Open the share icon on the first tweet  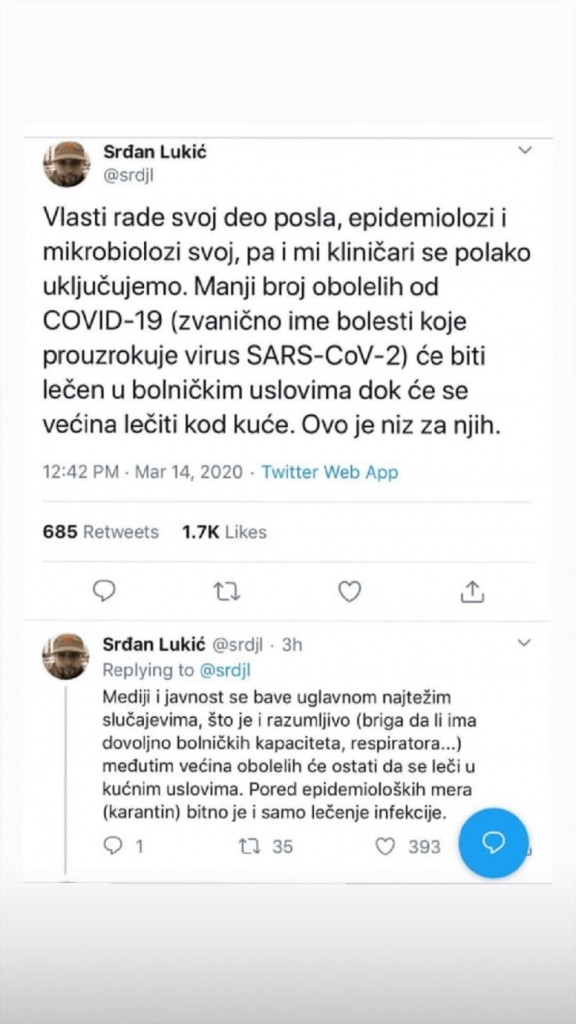472,592
